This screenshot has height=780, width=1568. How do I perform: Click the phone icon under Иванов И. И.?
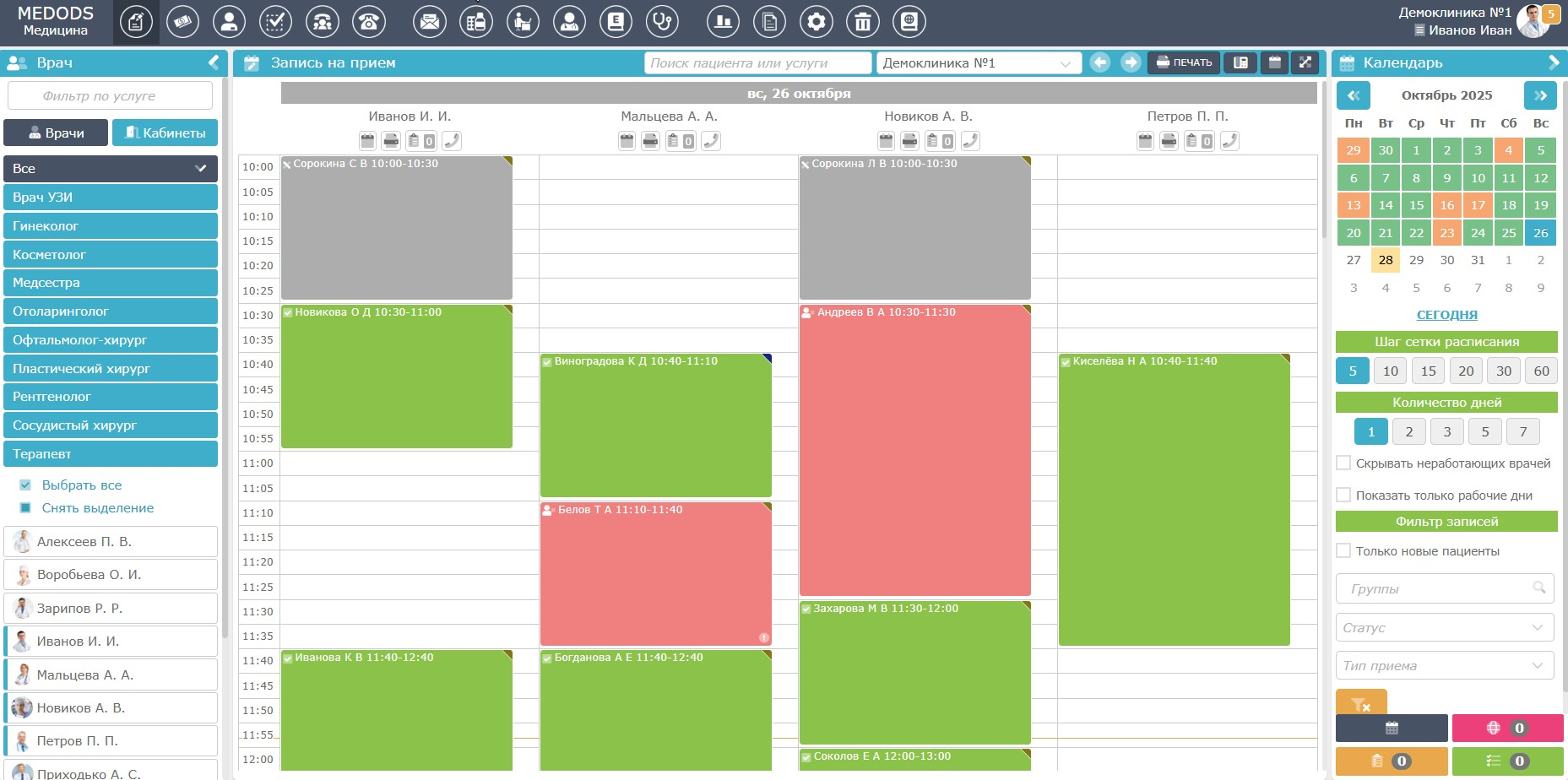click(452, 141)
